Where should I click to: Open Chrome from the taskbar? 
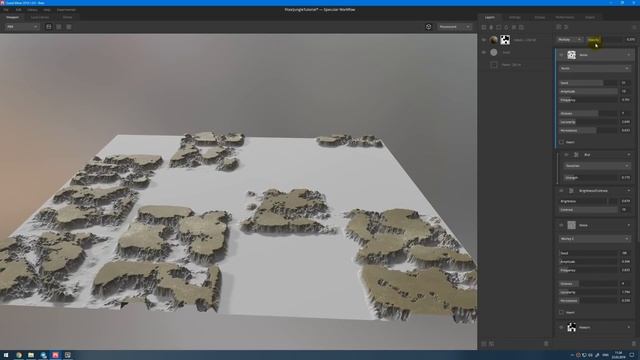(19, 355)
